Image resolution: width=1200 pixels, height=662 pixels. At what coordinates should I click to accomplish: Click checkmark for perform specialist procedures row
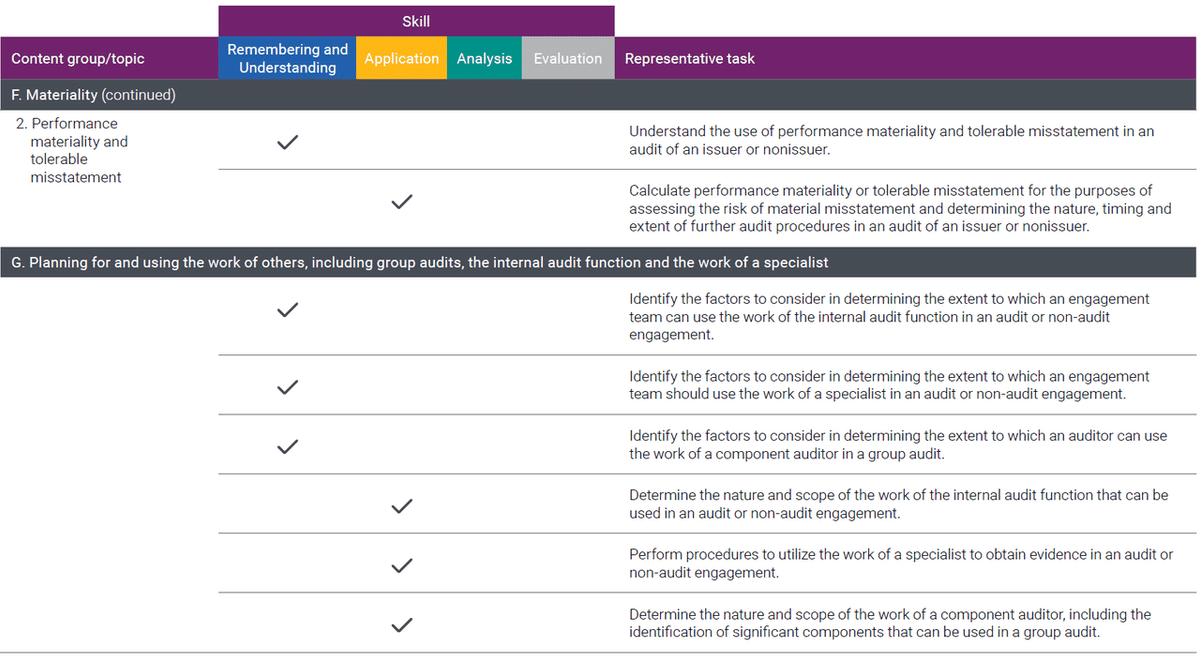tap(401, 565)
